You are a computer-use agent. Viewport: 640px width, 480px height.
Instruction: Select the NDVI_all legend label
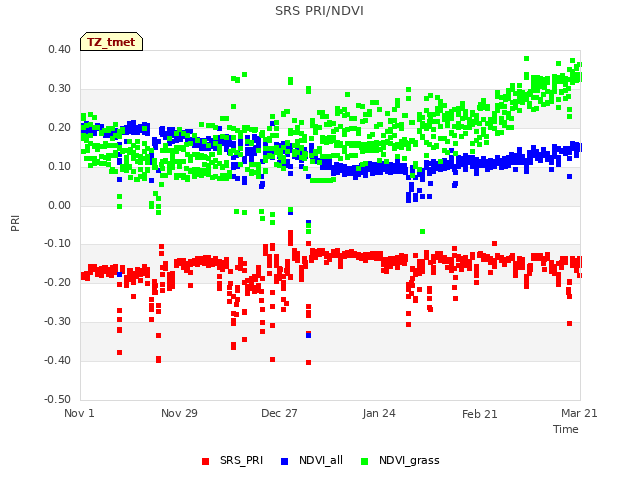[x=321, y=460]
